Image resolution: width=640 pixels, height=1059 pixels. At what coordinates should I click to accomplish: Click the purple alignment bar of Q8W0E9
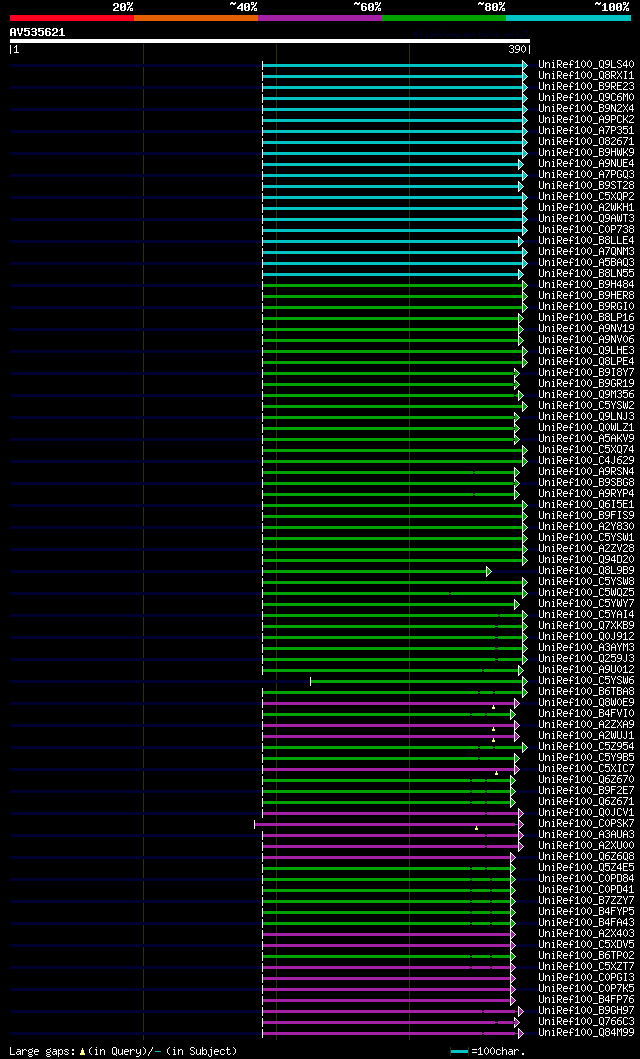tap(390, 703)
